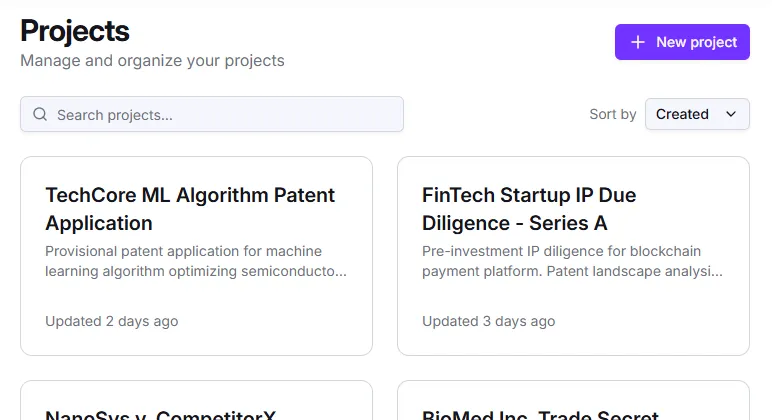Screen dimensions: 772x420
Task: Click the Manage and organize your projects subtitle
Action: [x=152, y=60]
